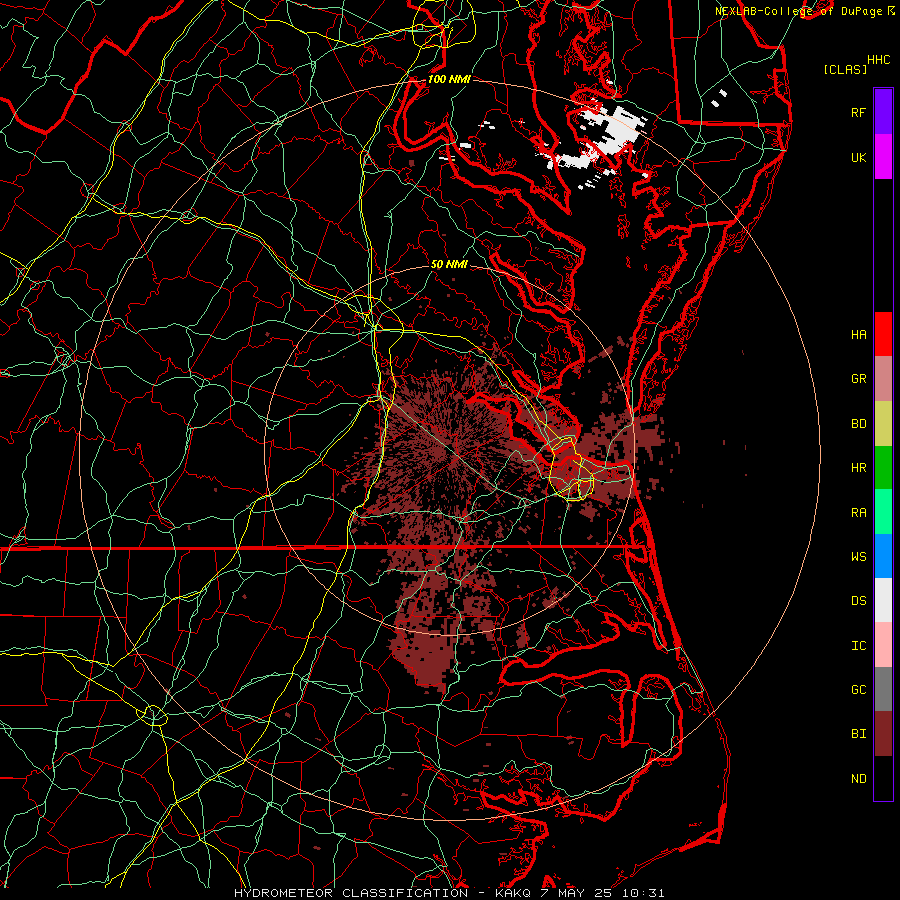Click the WS blue legend swatch
This screenshot has width=900, height=900.
[883, 556]
